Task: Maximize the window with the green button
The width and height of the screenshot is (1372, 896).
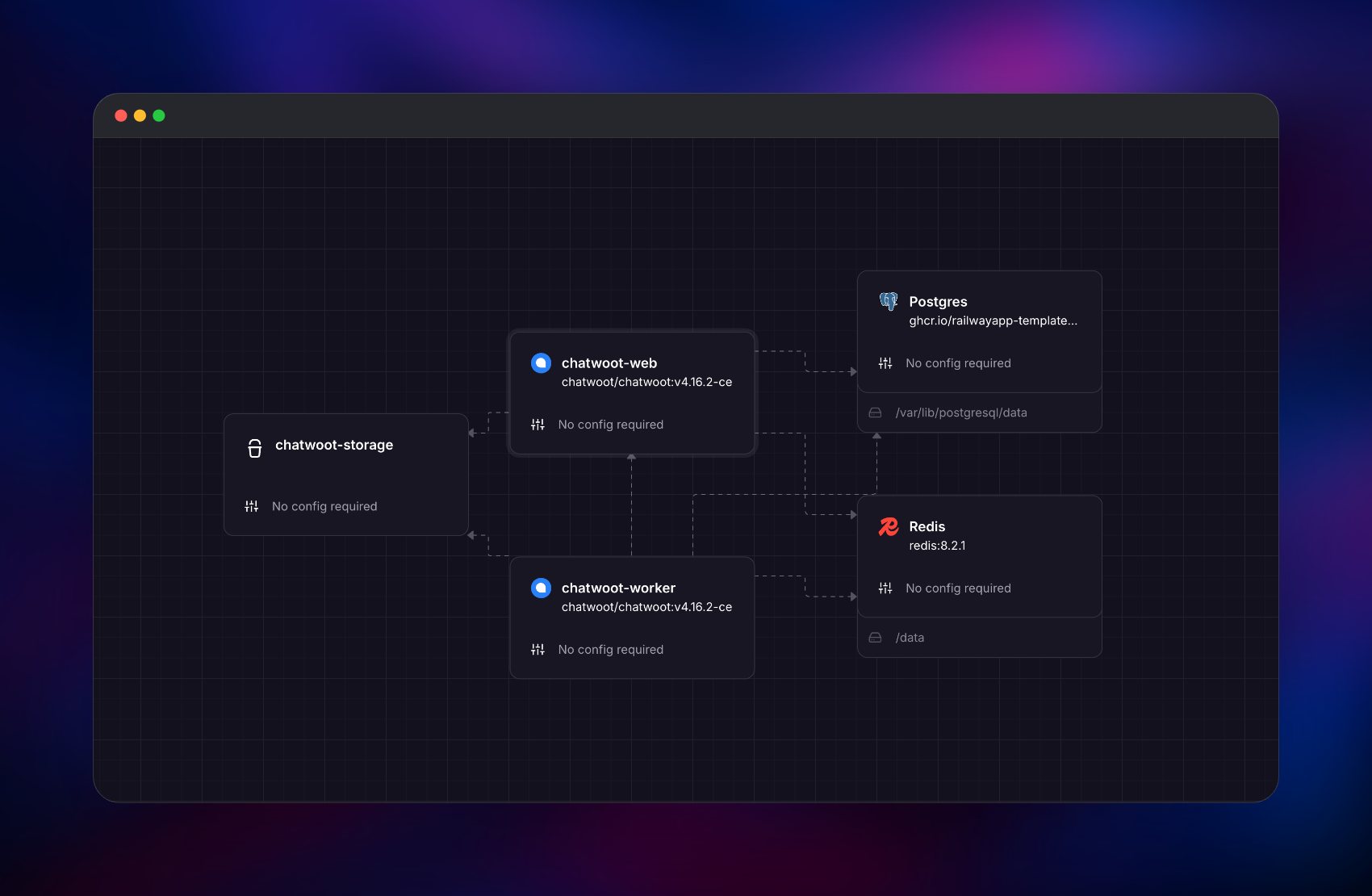Action: [x=159, y=115]
